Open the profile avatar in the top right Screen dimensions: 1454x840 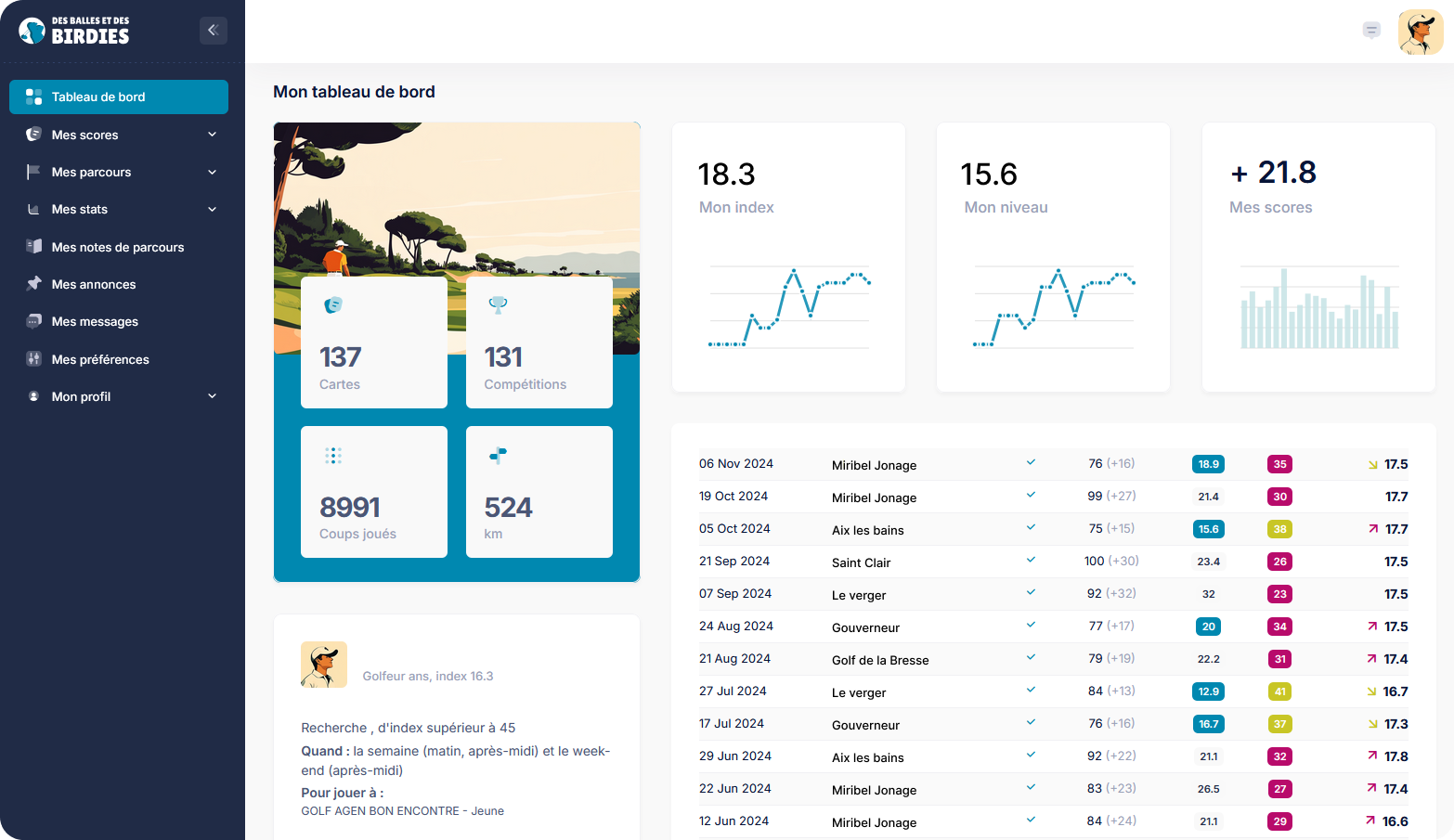click(1421, 32)
